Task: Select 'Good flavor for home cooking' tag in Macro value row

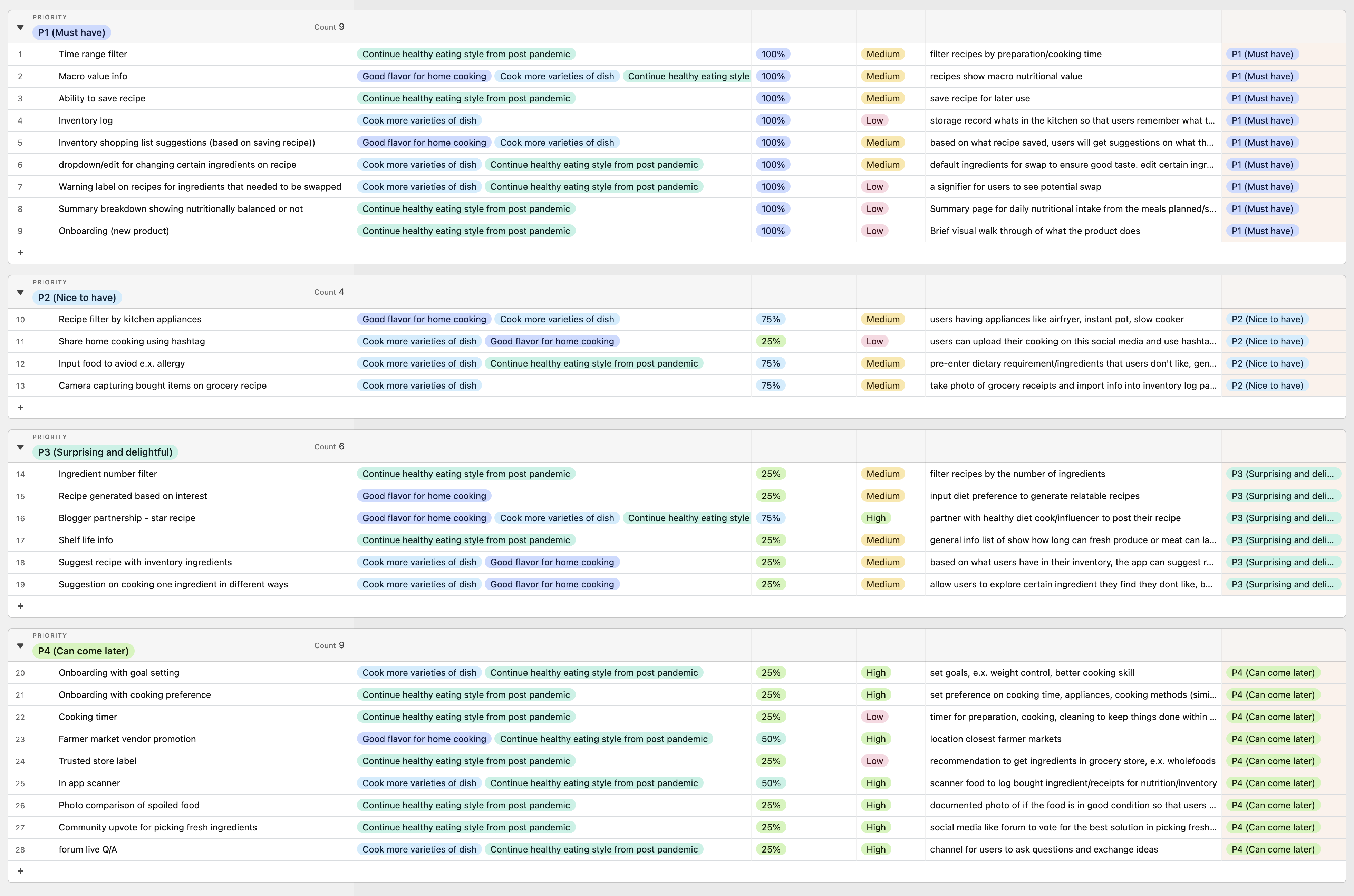Action: [x=424, y=77]
